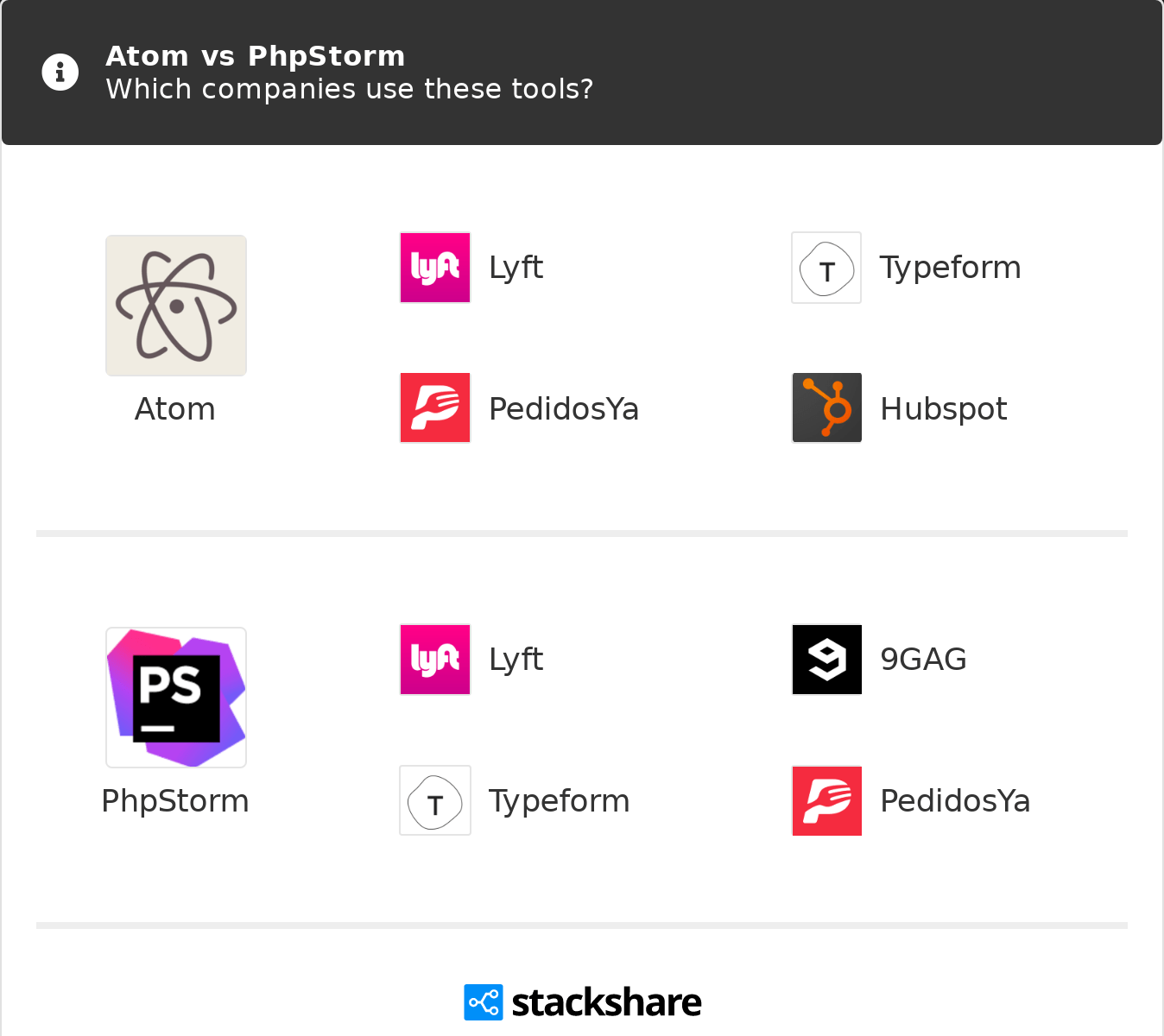Viewport: 1164px width, 1036px height.
Task: Open the 9GAG company link
Action: pos(923,660)
